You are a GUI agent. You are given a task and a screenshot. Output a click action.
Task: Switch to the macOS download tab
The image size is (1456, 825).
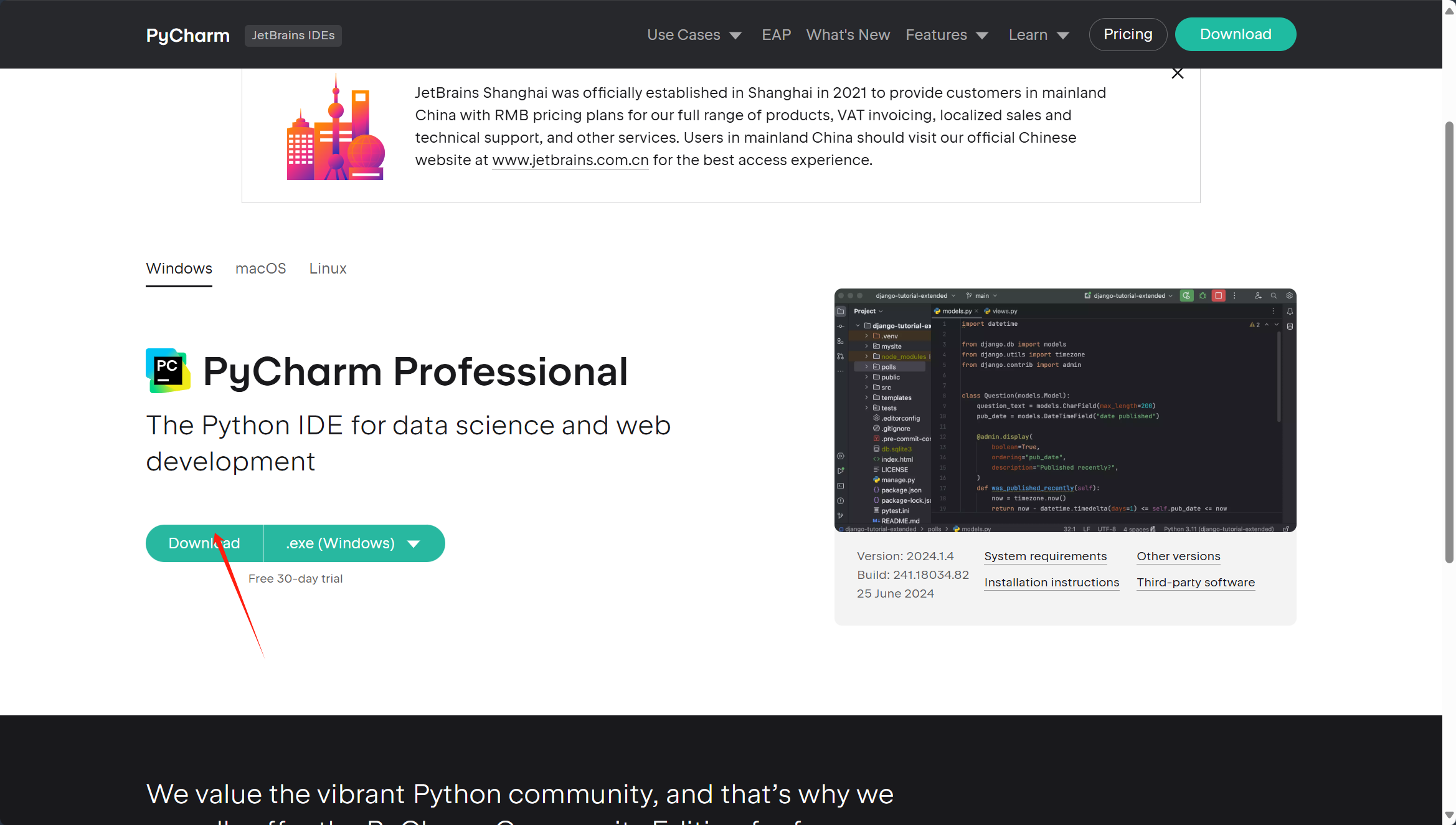point(260,268)
